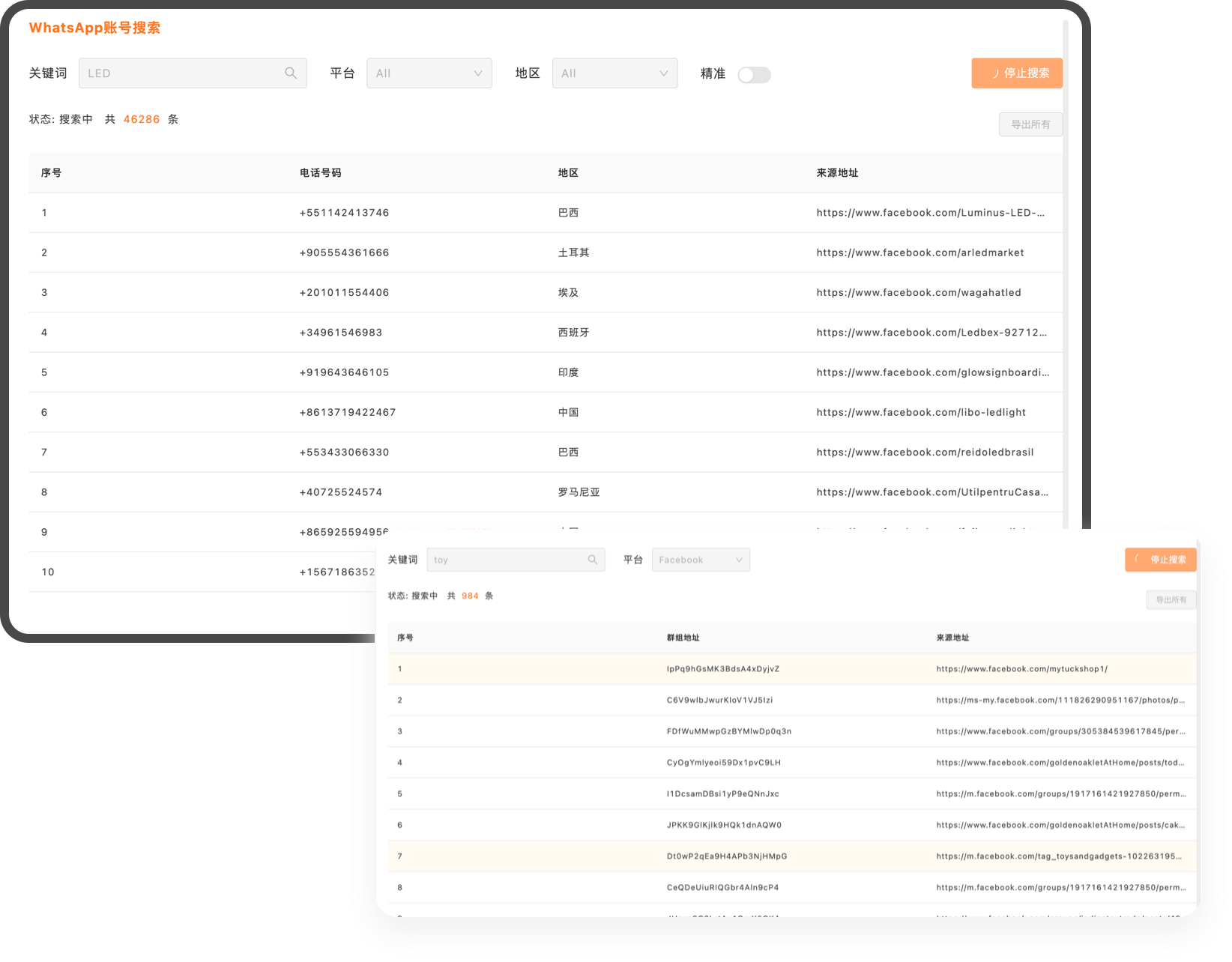Click the toy keyword input field

click(x=506, y=560)
